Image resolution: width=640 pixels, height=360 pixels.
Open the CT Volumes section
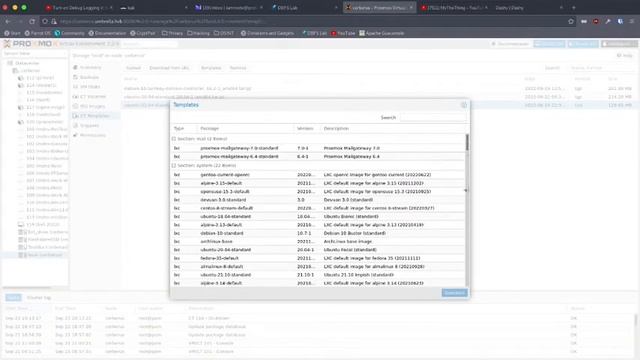click(x=89, y=96)
